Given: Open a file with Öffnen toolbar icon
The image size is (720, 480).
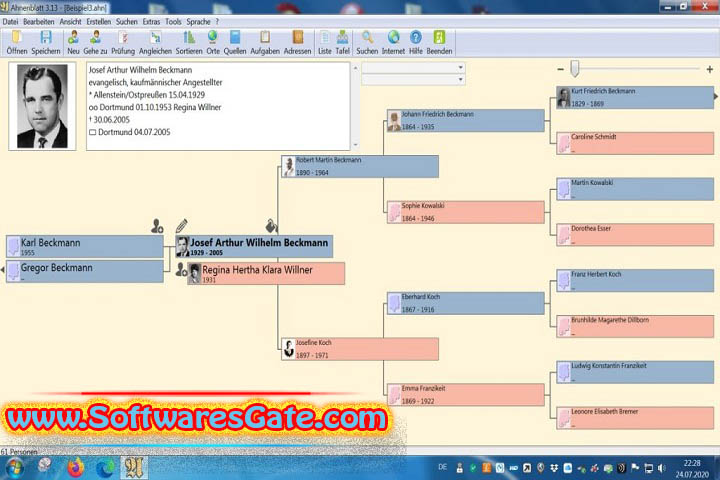Looking at the screenshot, I should pyautogui.click(x=17, y=43).
